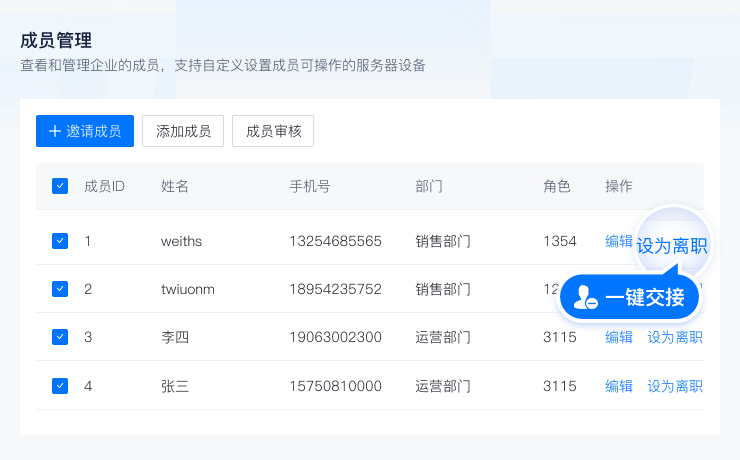The image size is (740, 460).
Task: Select the name cell weiths
Action: 181,241
